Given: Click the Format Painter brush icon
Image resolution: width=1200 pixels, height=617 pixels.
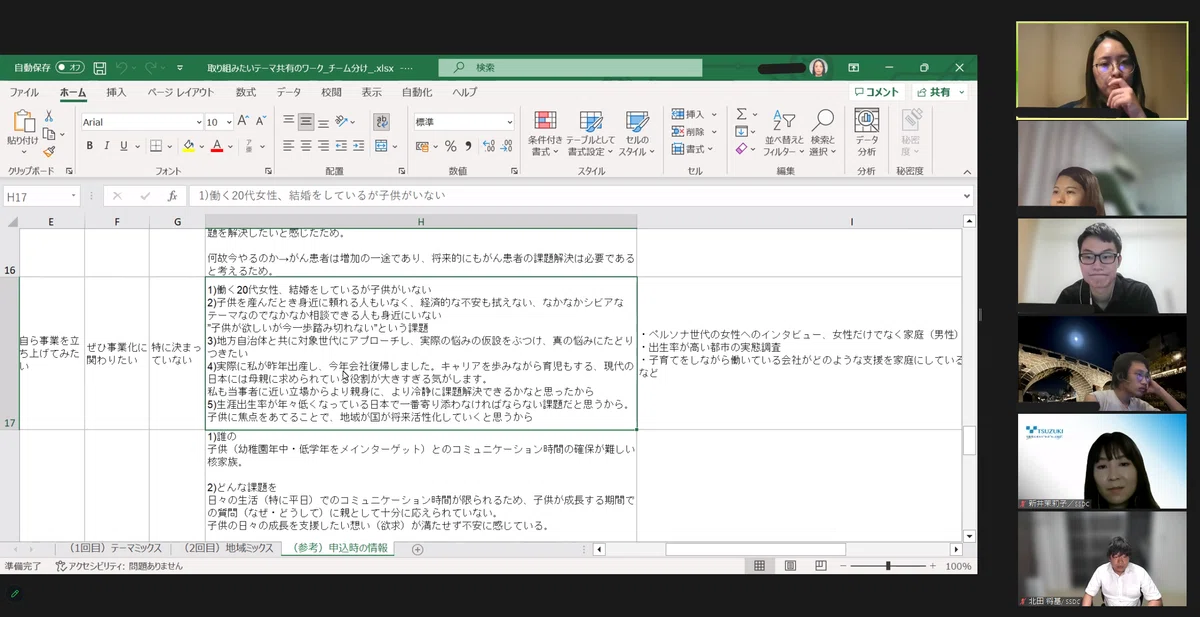Looking at the screenshot, I should [48, 151].
